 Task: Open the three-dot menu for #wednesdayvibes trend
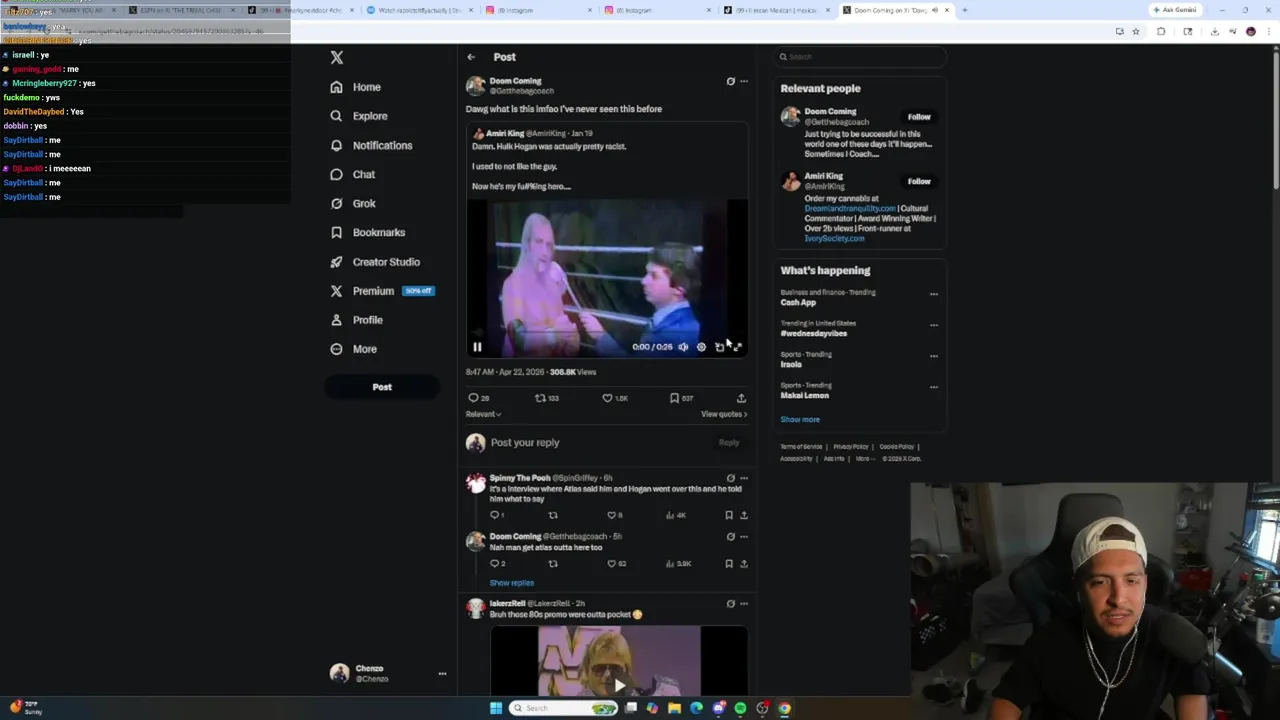[x=934, y=325]
